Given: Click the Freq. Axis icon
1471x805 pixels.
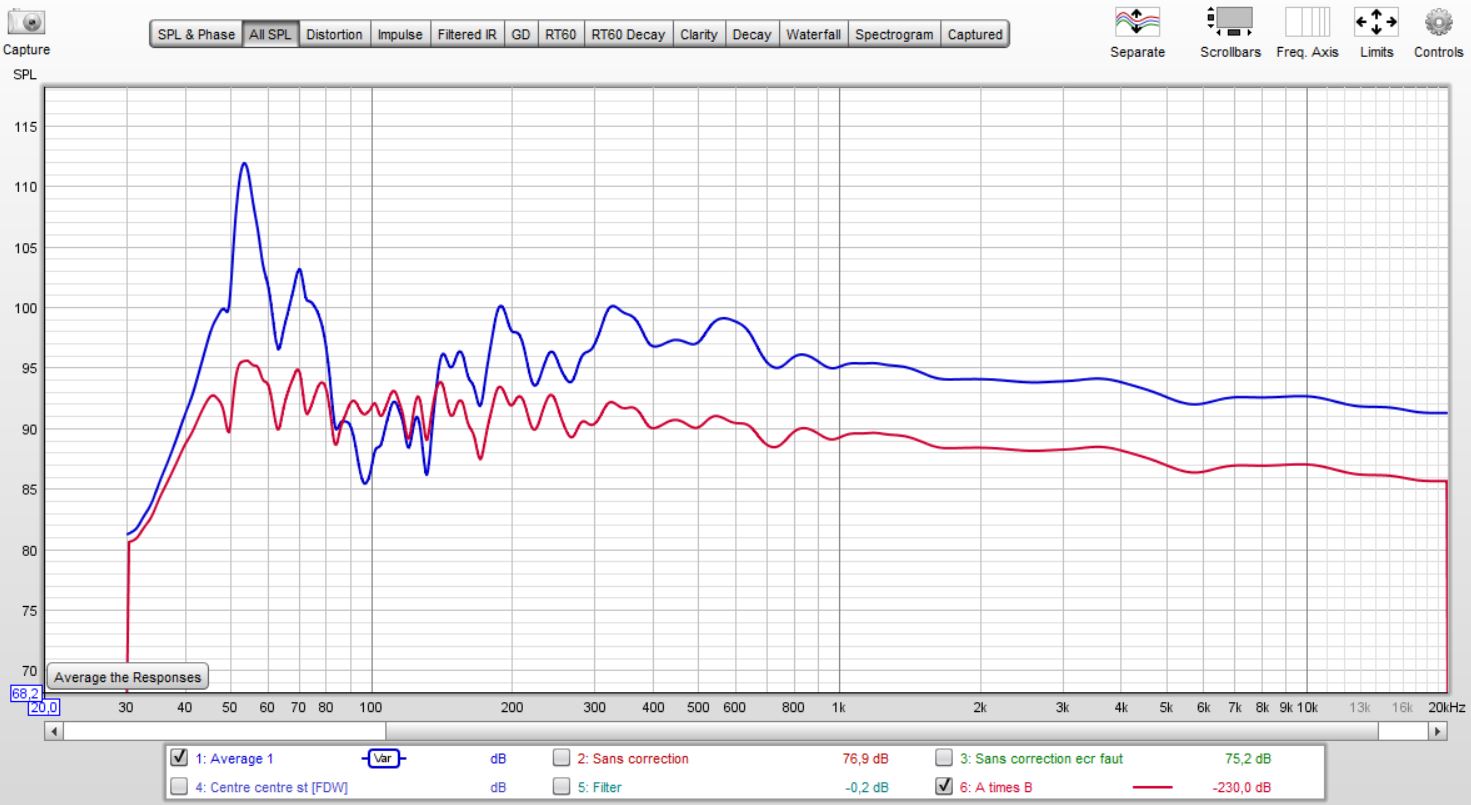Looking at the screenshot, I should click(1307, 21).
